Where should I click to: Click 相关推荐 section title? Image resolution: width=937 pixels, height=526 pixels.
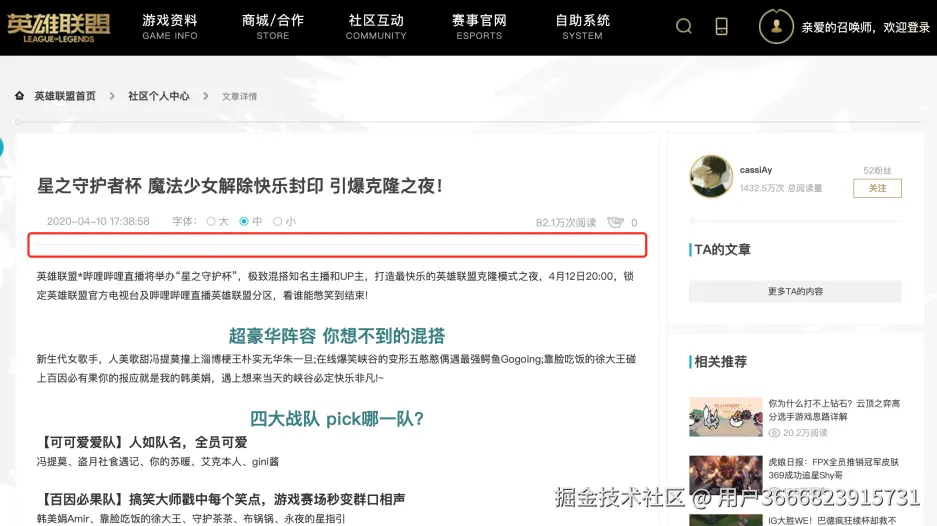click(720, 362)
